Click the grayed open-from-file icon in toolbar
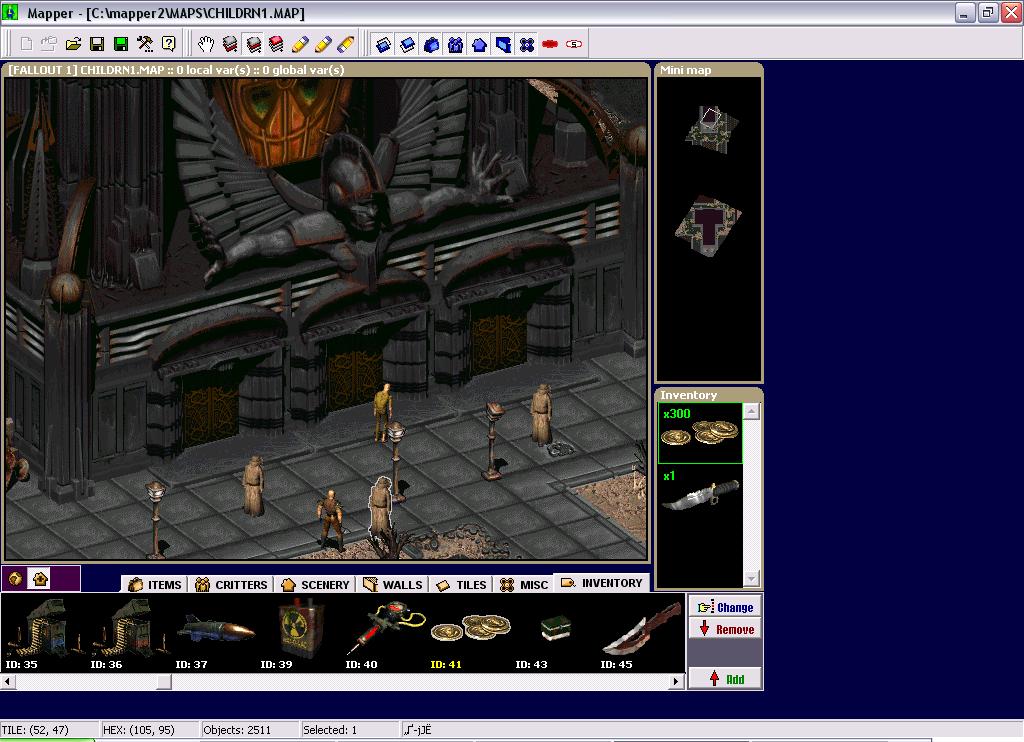This screenshot has height=742, width=1024. tap(49, 44)
